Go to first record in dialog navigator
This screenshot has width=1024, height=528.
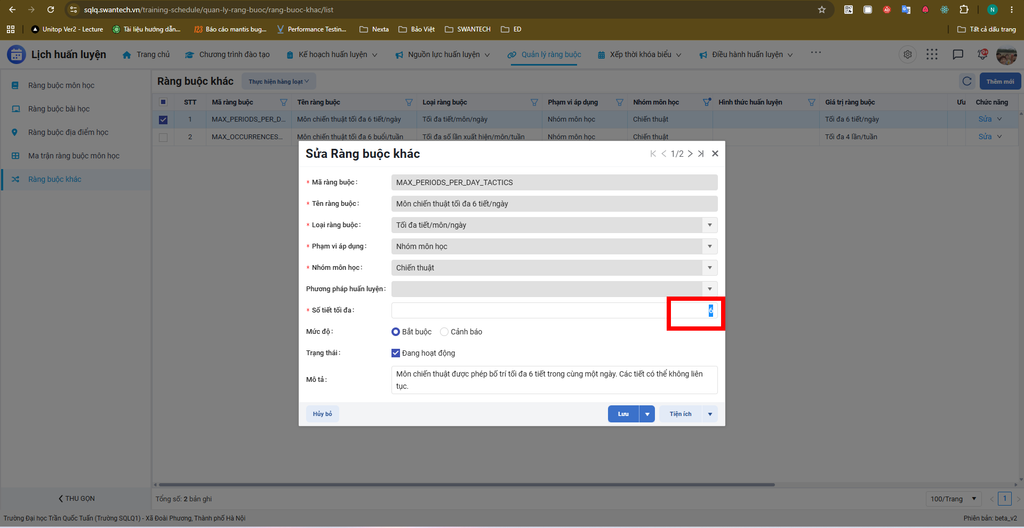(653, 154)
